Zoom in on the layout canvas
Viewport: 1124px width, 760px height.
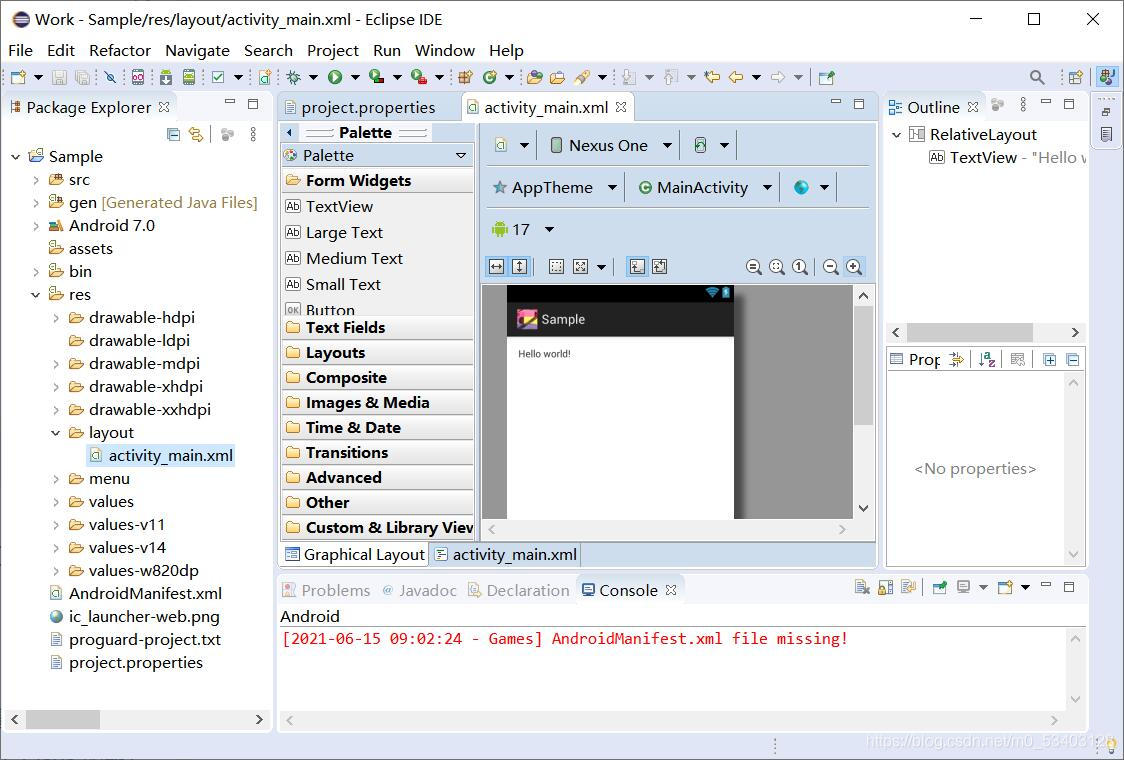coord(853,266)
